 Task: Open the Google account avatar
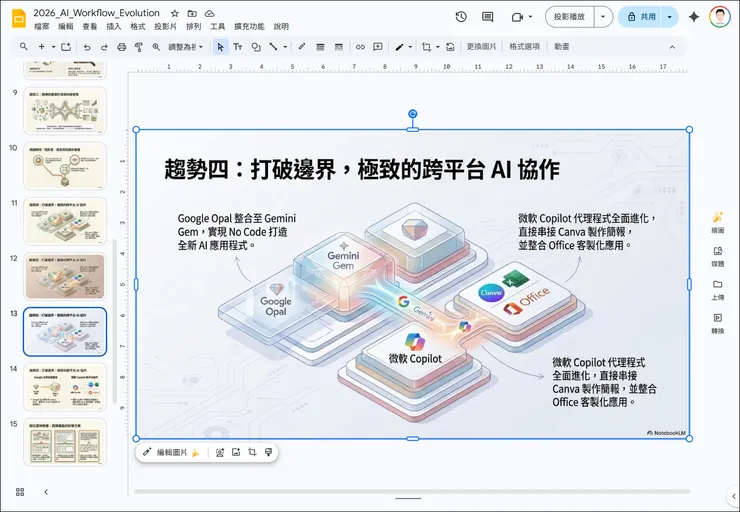click(720, 17)
